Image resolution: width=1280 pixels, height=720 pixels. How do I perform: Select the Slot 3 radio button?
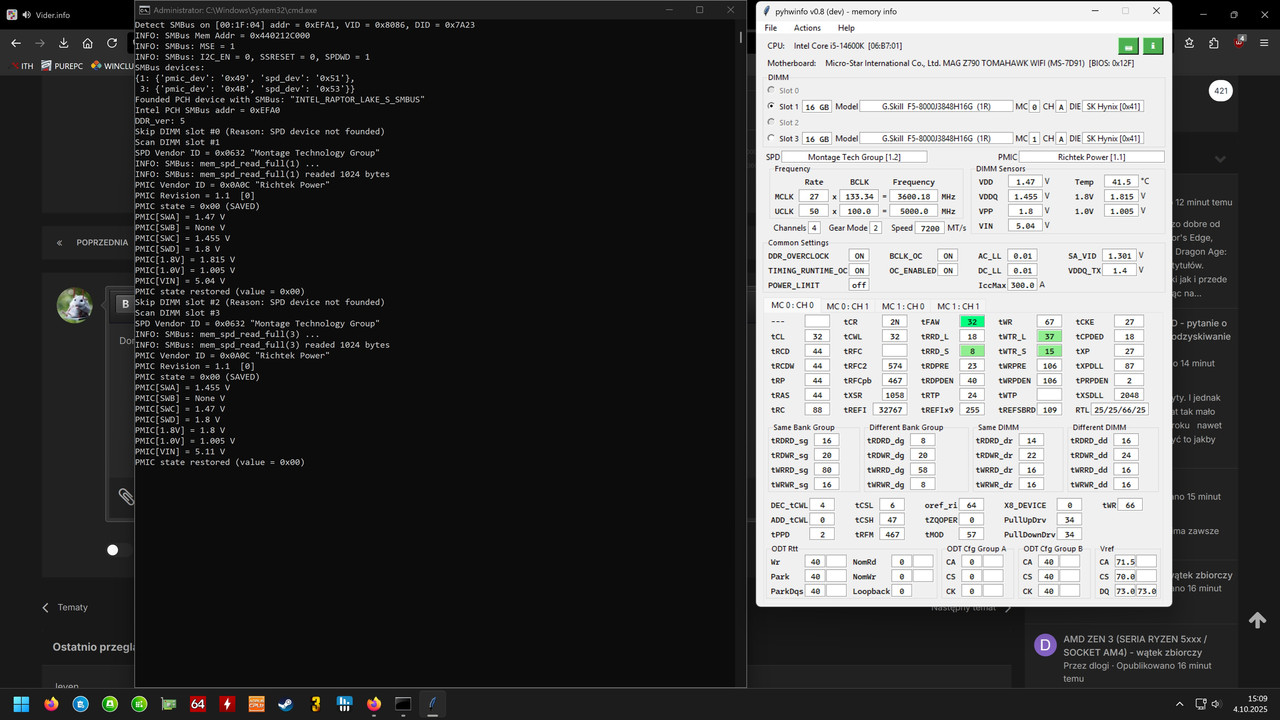(771, 138)
